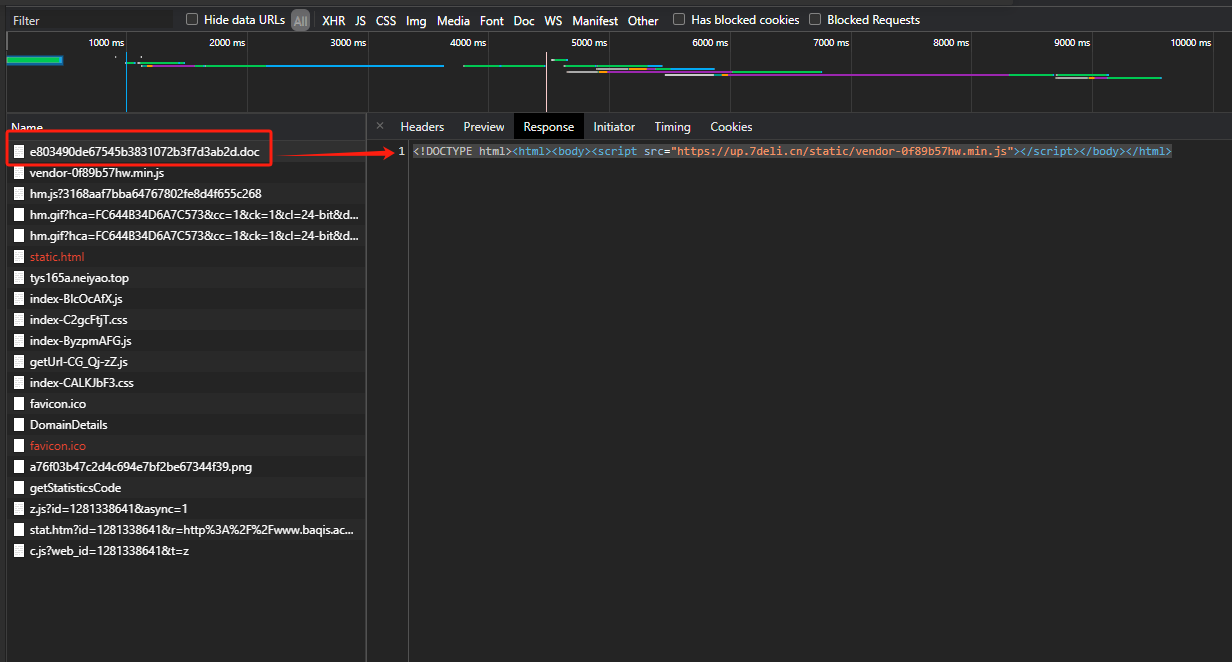Click the file icon beside tys165a.neiyao.top
This screenshot has height=662, width=1232.
19,278
